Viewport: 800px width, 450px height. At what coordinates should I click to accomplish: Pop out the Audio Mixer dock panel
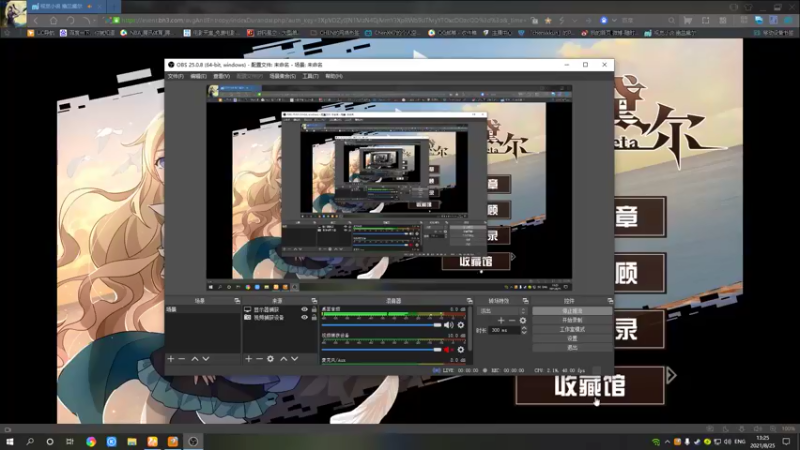[469, 301]
